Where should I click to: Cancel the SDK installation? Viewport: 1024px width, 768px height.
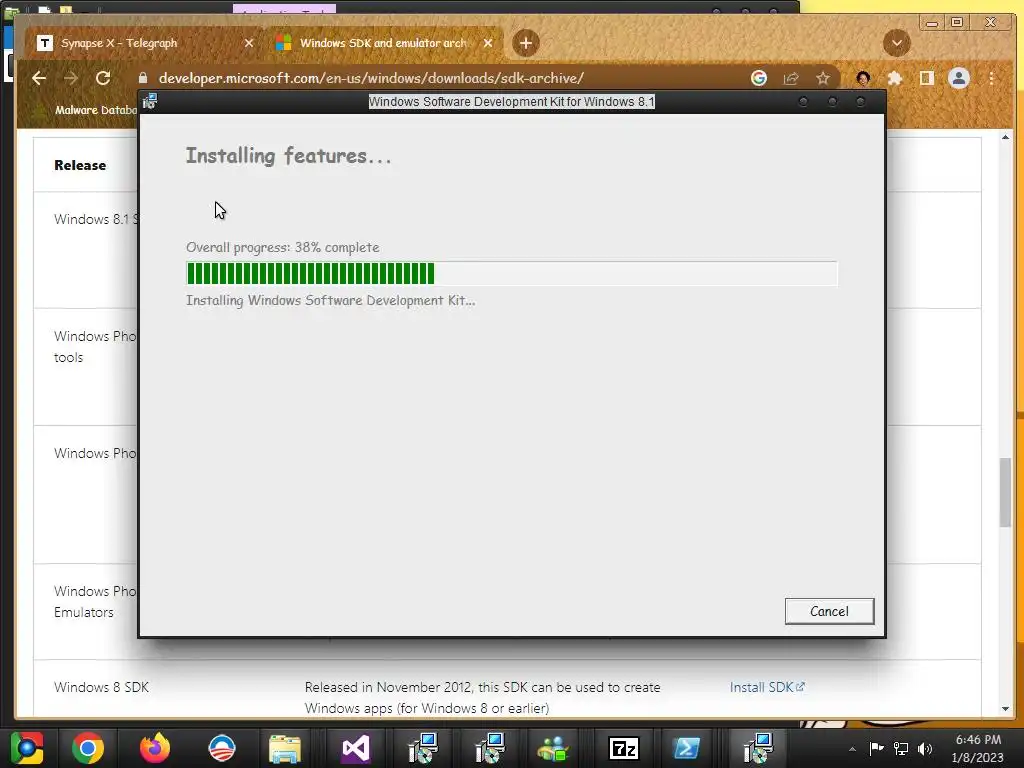click(x=829, y=611)
